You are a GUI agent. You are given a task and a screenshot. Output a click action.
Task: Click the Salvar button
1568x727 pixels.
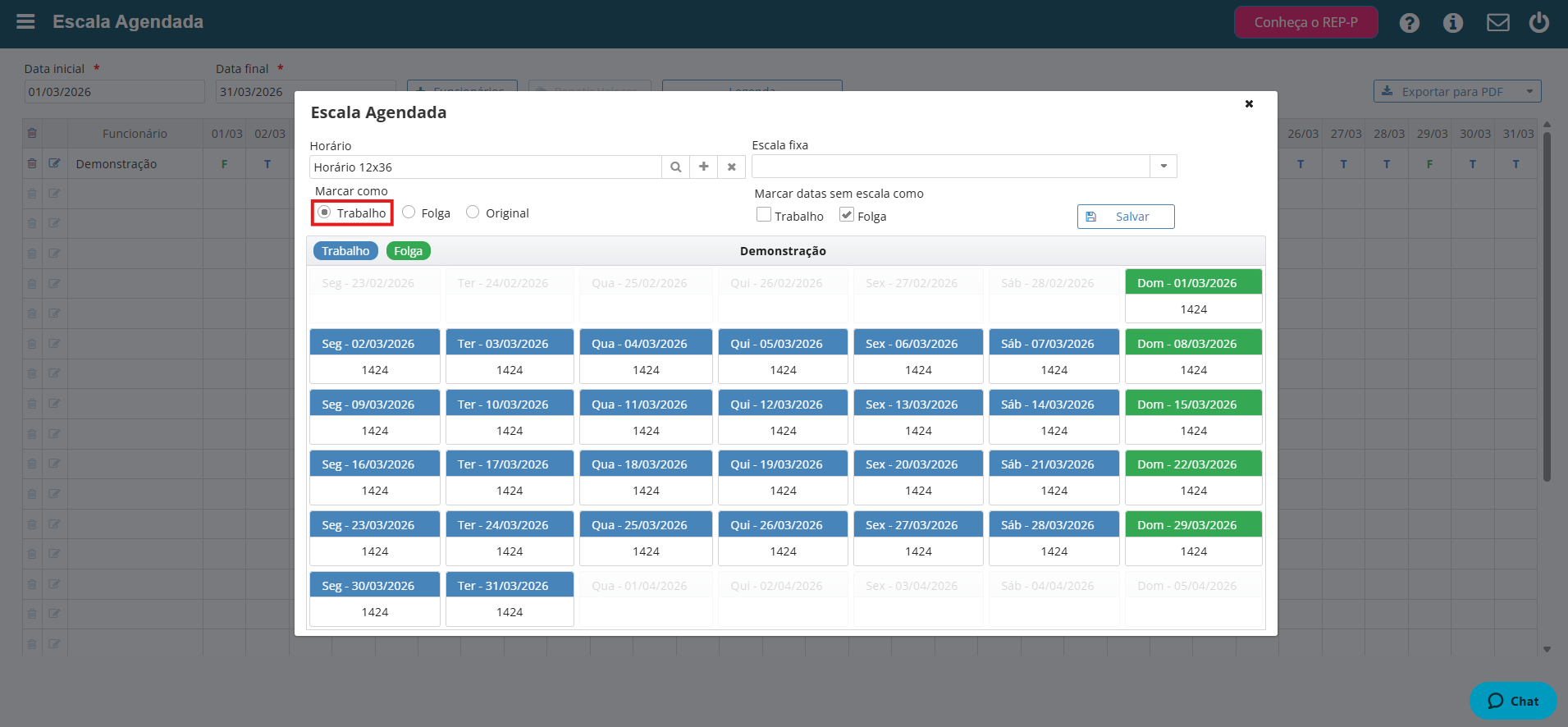point(1126,217)
